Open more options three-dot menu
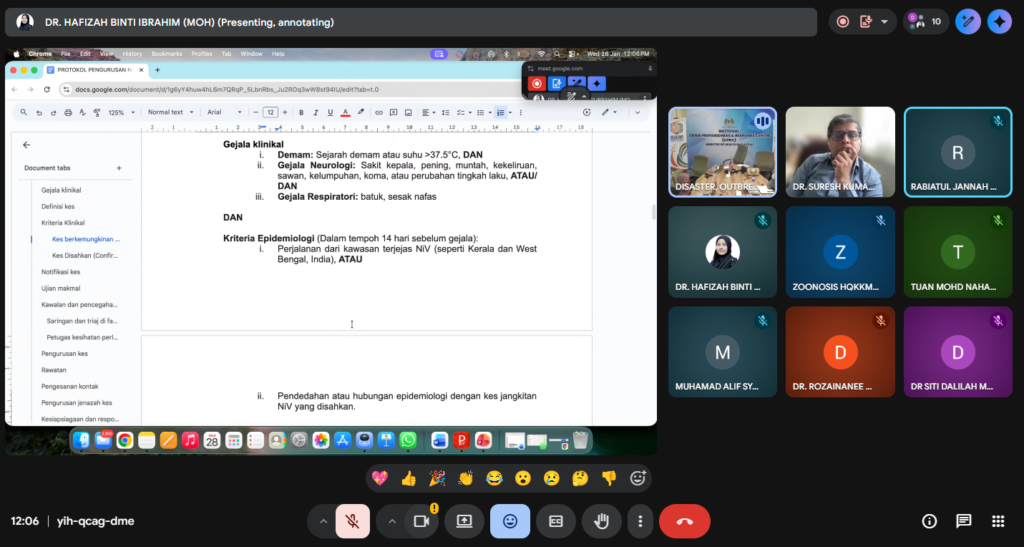The height and width of the screenshot is (547, 1024). [637, 521]
